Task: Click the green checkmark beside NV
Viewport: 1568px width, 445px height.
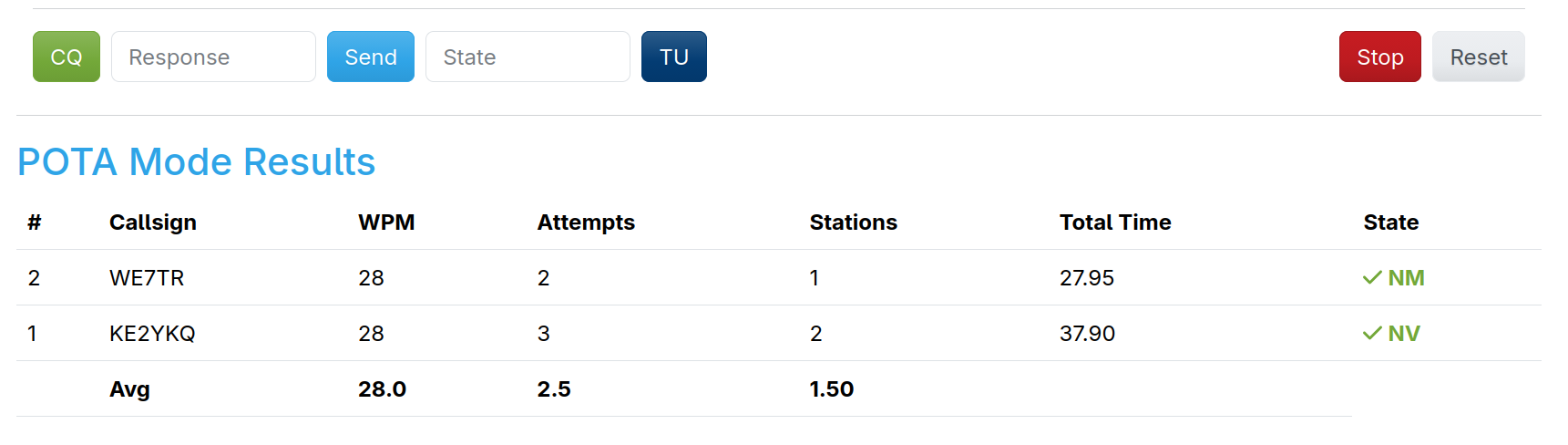Action: (x=1372, y=334)
